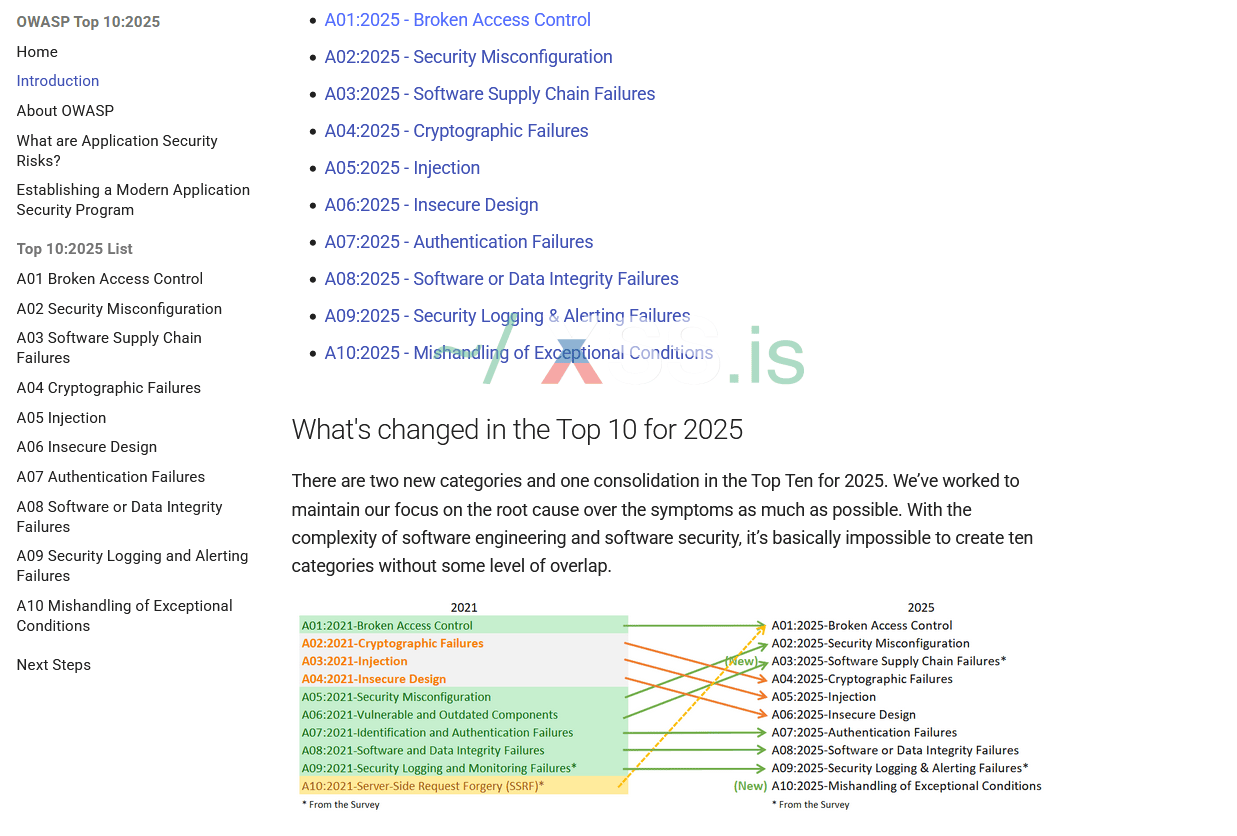The width and height of the screenshot is (1237, 836).
Task: Click A04:2025-Cryptographic Failures in the diagram
Action: [862, 679]
